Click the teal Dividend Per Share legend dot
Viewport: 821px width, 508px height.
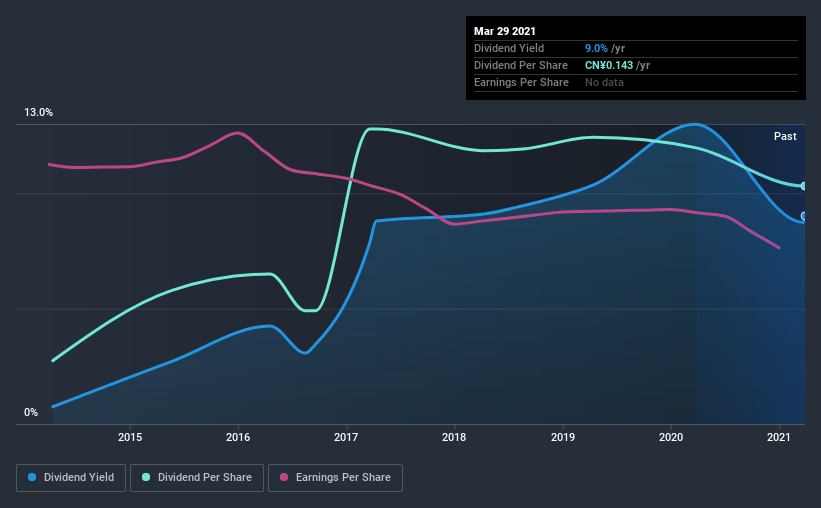[x=146, y=477]
